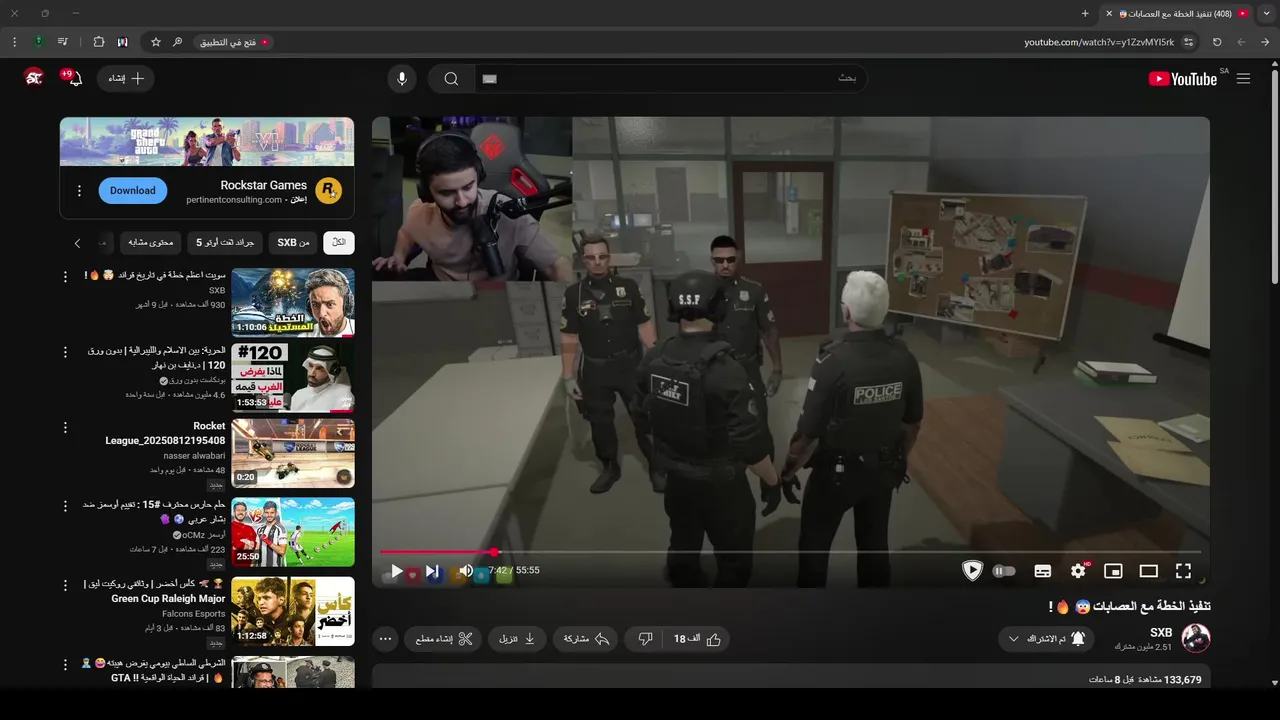Open the SXB channel avatar

1196,638
